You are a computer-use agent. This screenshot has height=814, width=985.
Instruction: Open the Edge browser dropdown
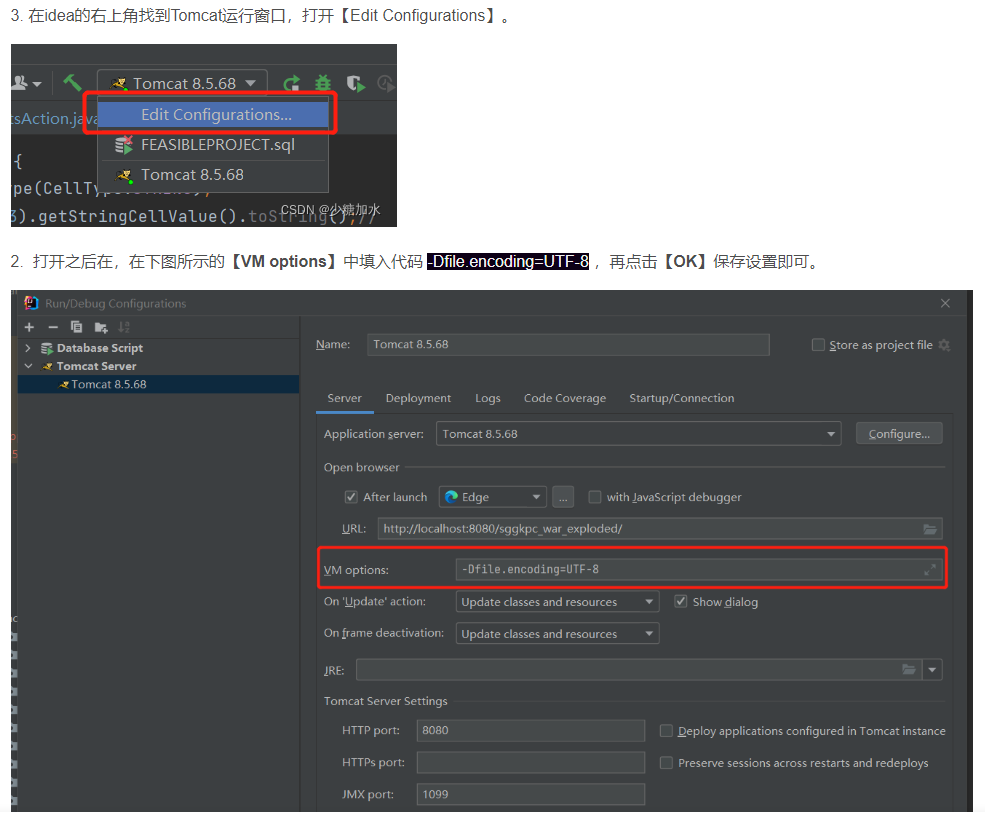pyautogui.click(x=492, y=497)
